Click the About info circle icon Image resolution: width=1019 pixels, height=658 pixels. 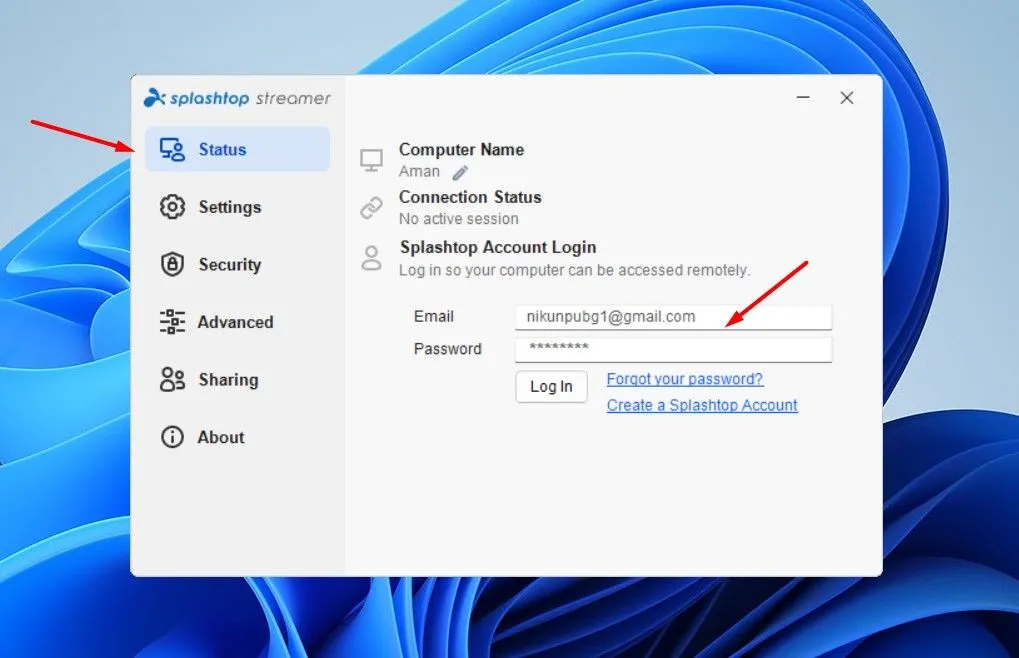(172, 437)
